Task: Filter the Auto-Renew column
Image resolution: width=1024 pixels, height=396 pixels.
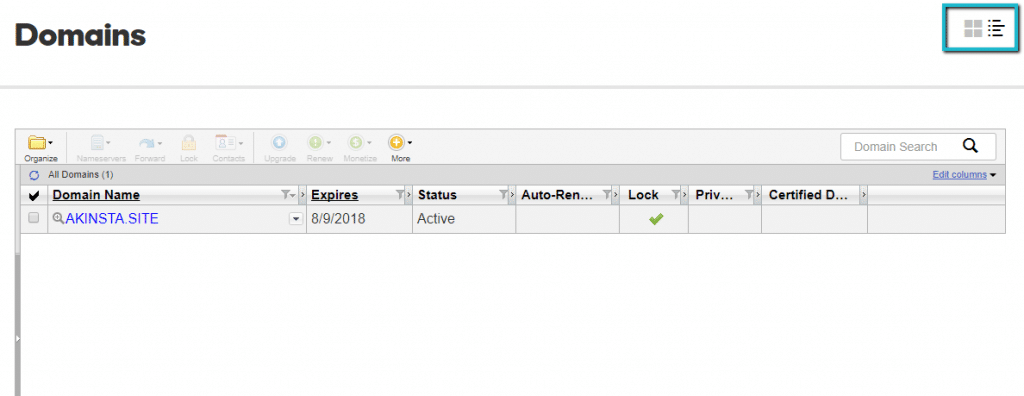Action: click(607, 195)
